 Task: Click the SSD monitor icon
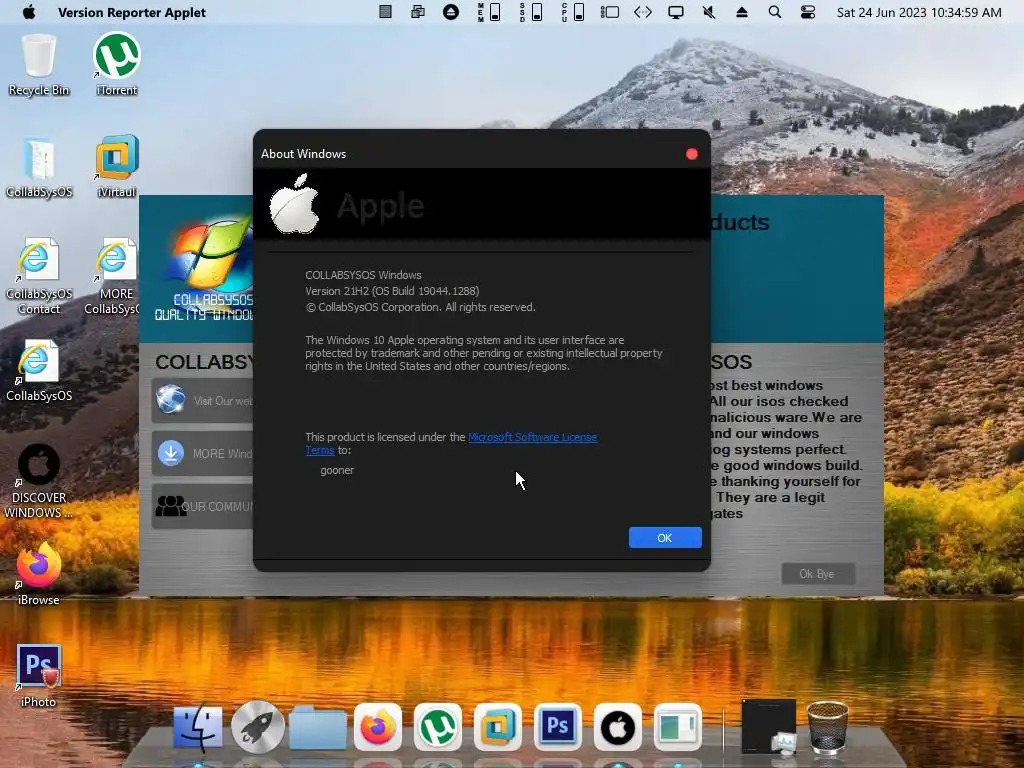531,12
